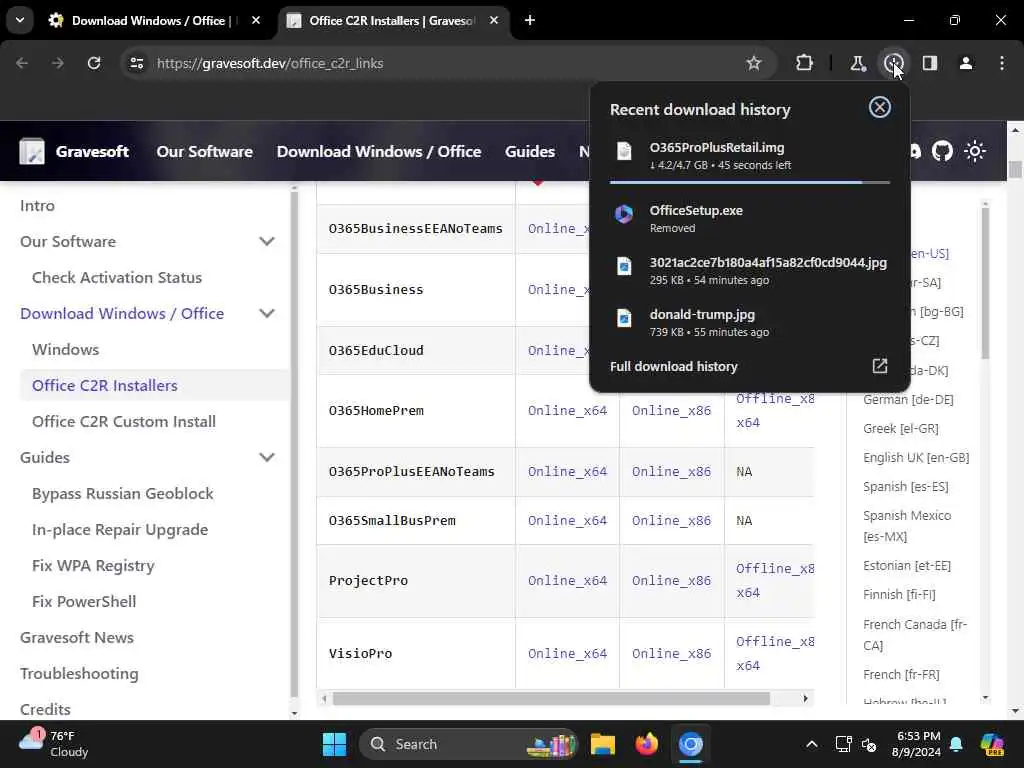Select the Office C2R Installers browser tab
Viewport: 1024px width, 768px height.
[x=394, y=20]
